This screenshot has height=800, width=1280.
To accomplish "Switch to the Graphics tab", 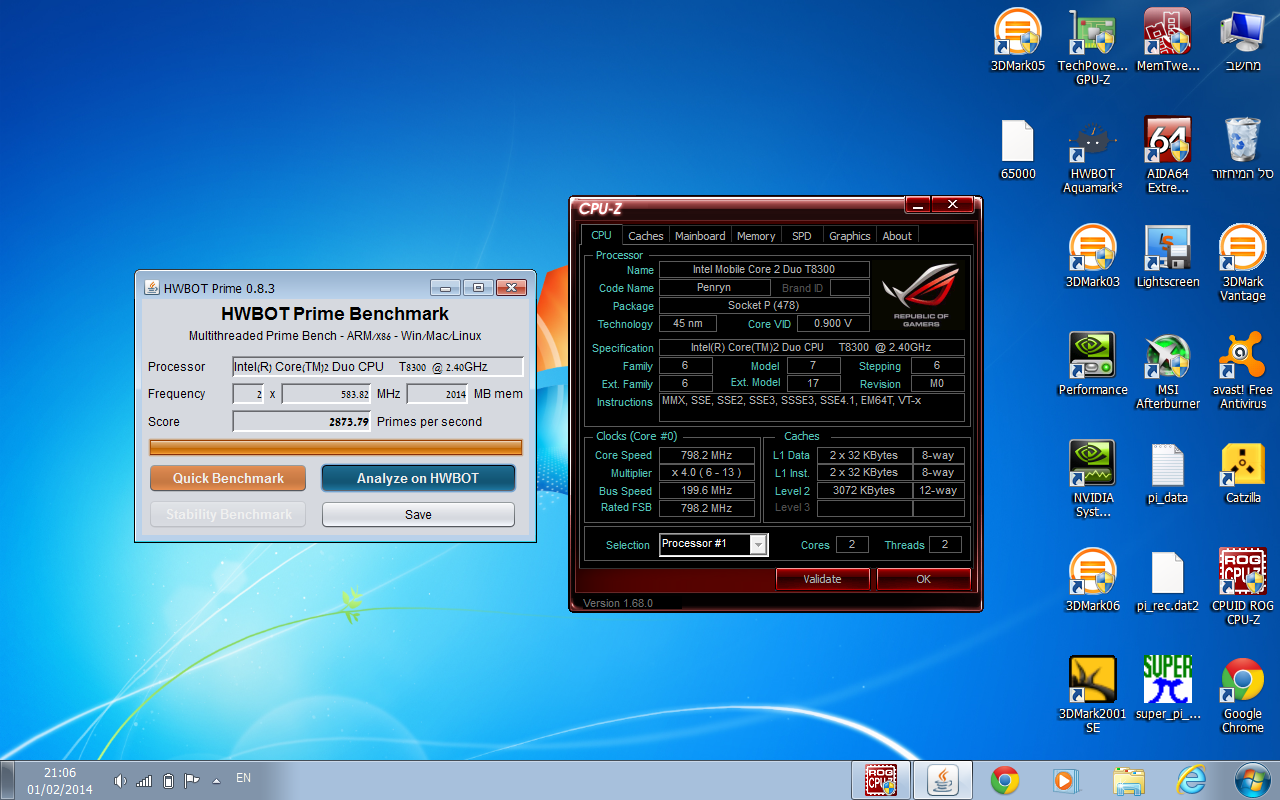I will [x=850, y=236].
